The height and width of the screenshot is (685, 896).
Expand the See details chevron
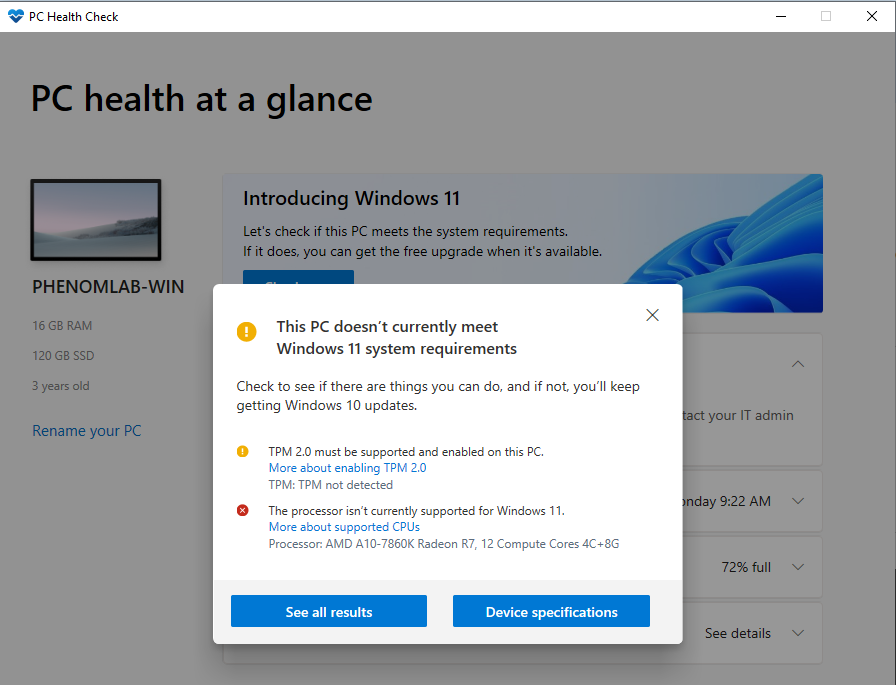tap(798, 633)
